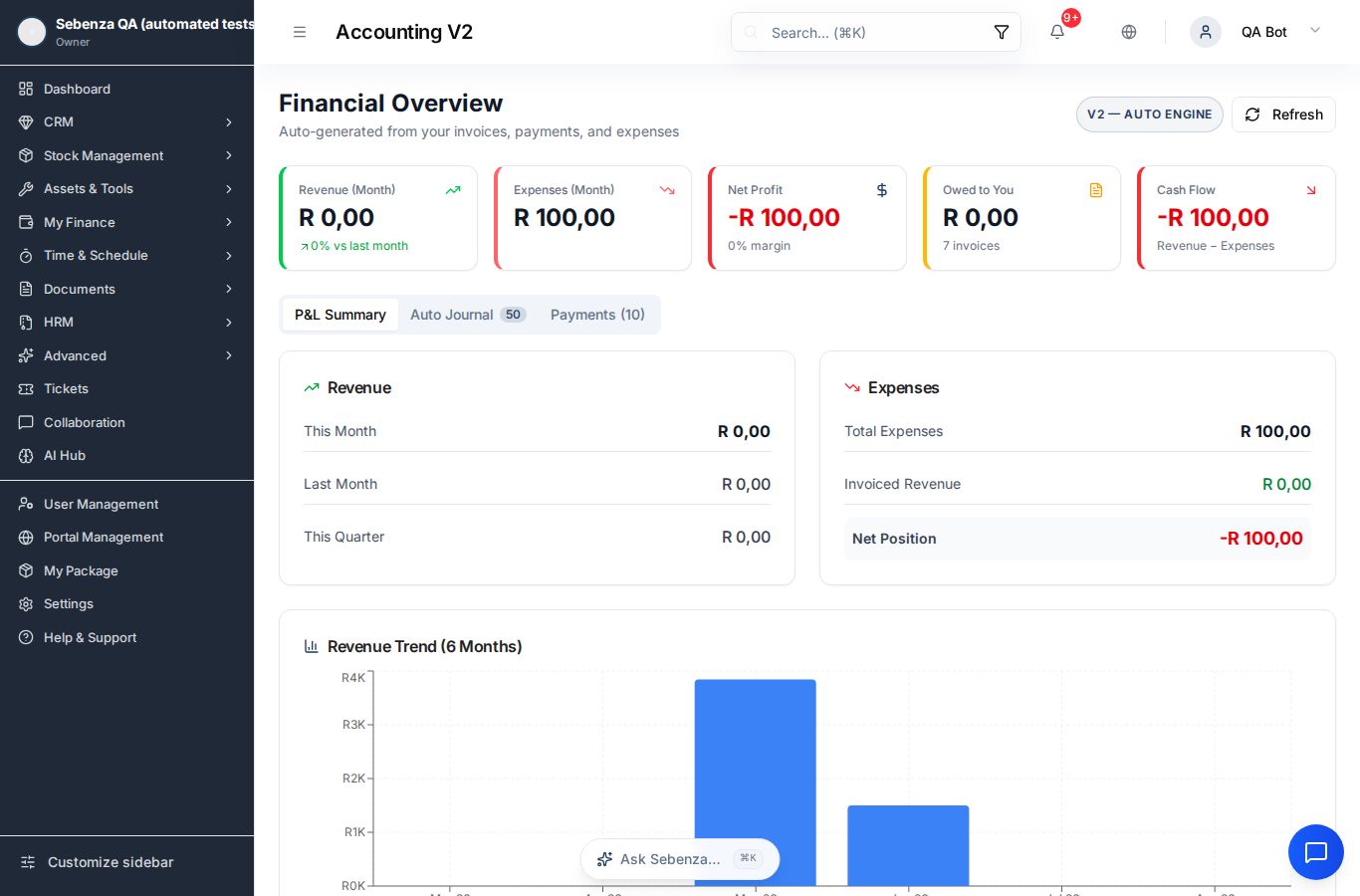Expand the Assets & Tools chevron
Image resolution: width=1360 pixels, height=896 pixels.
229,188
